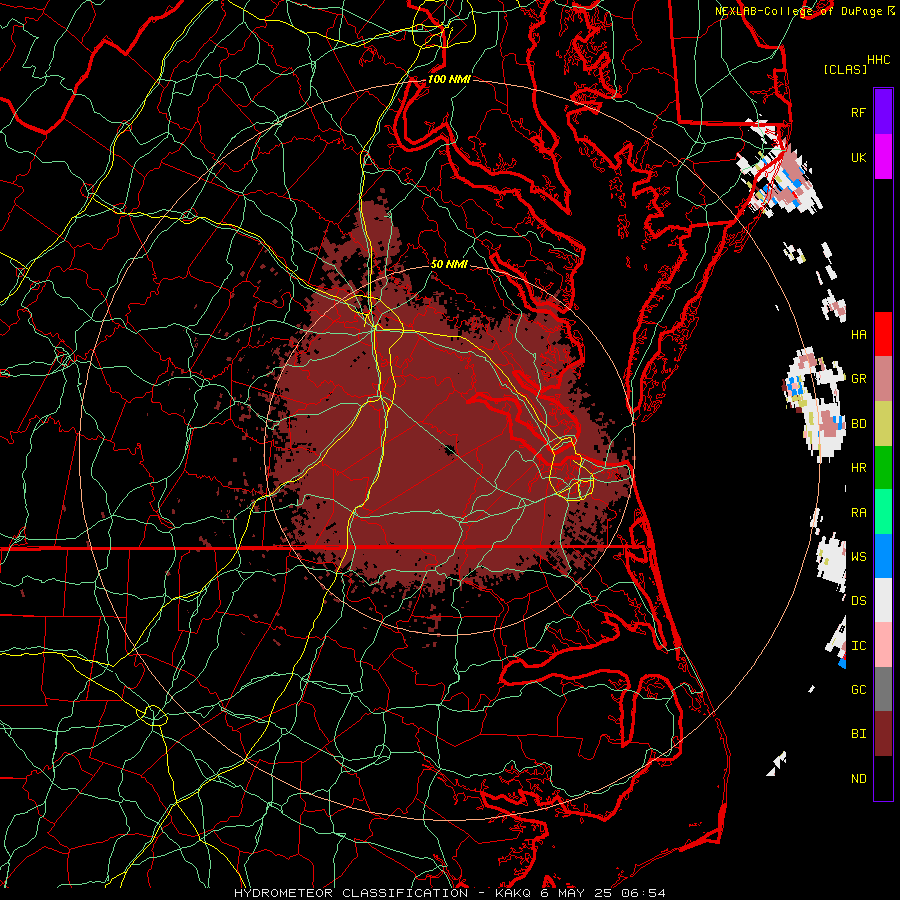Viewport: 900px width, 900px height.
Task: Click the blue WS legend swatch
Action: click(x=883, y=556)
